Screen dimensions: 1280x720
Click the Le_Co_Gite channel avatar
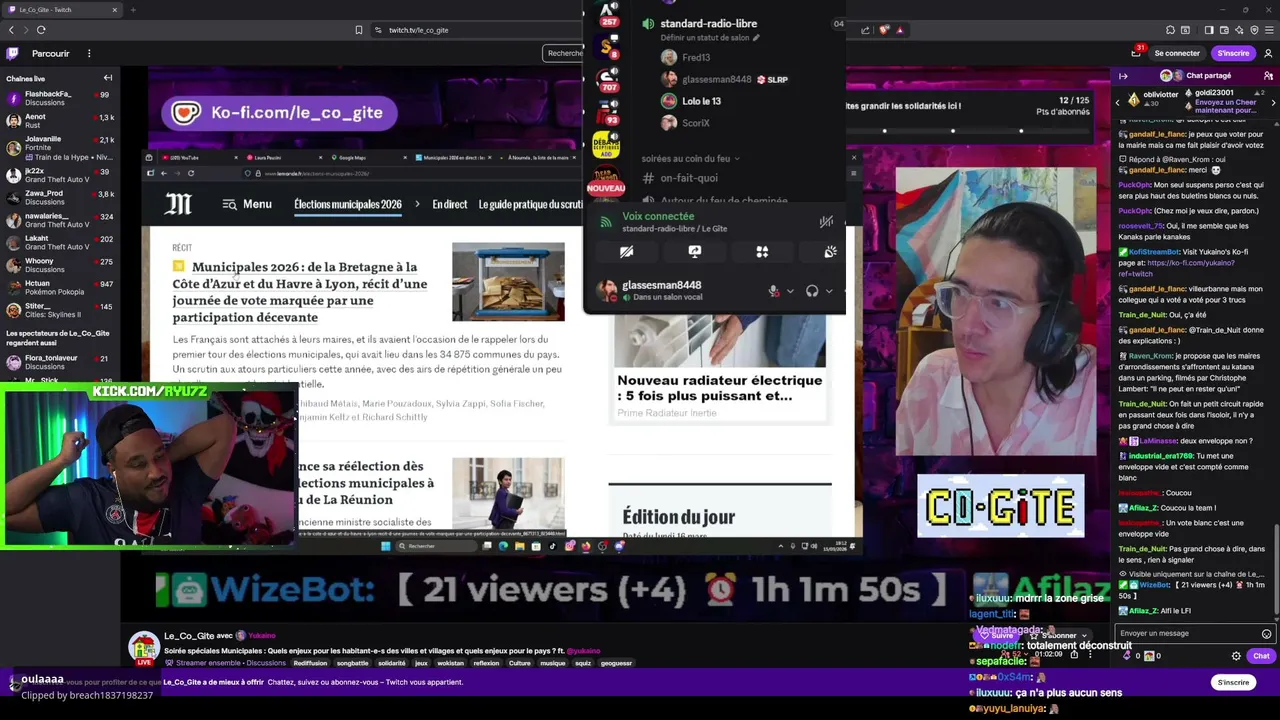143,646
